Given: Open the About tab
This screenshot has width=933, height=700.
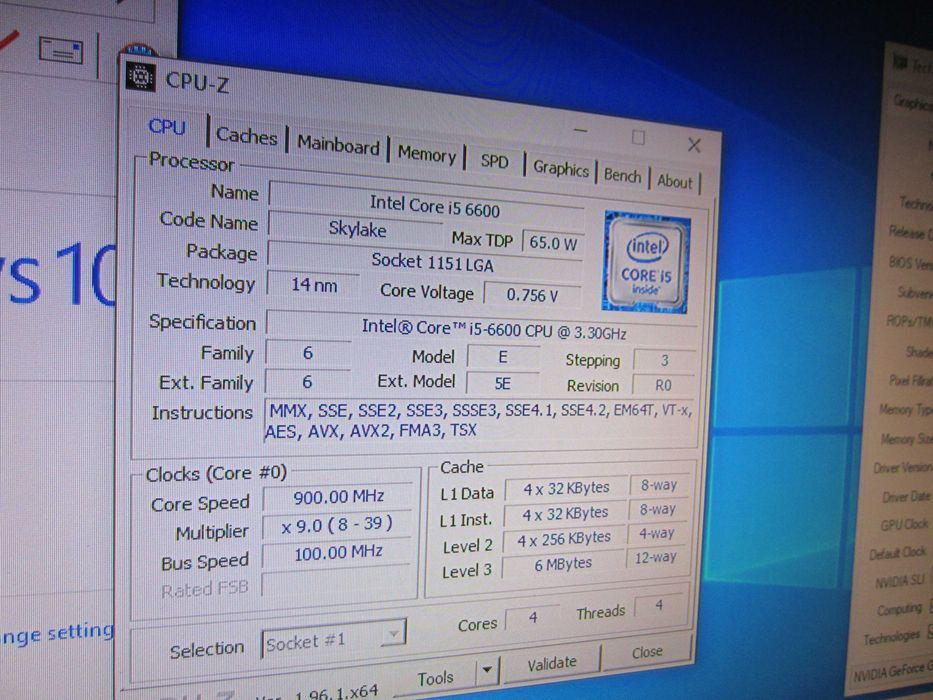Looking at the screenshot, I should [675, 181].
